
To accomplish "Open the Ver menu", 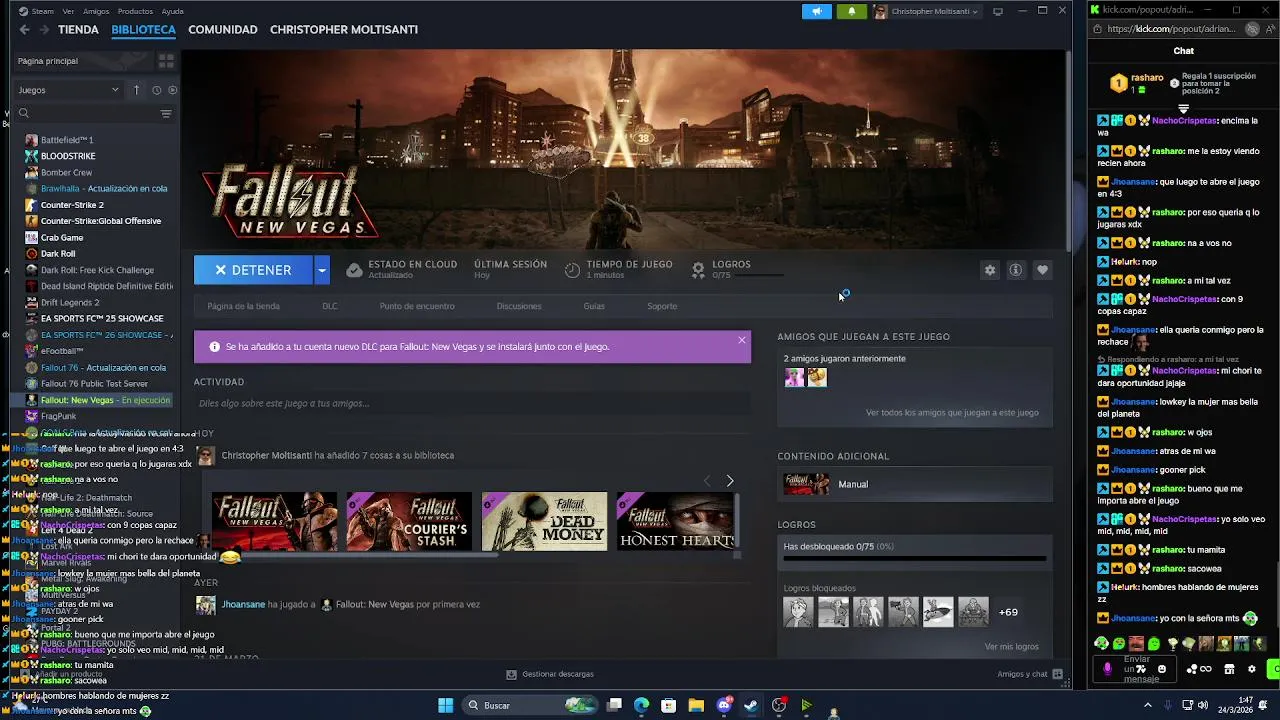I will tap(68, 11).
